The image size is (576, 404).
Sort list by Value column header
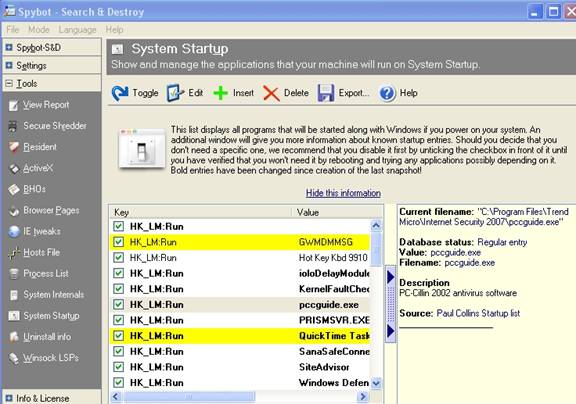coord(336,212)
